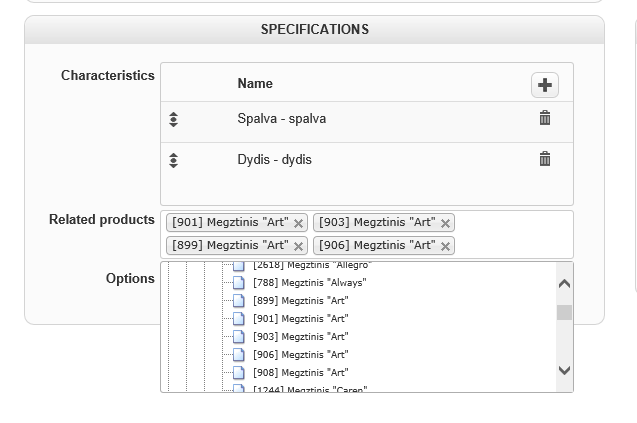637x423 pixels.
Task: Delete the Dydis characteristic with trash icon
Action: pos(545,159)
